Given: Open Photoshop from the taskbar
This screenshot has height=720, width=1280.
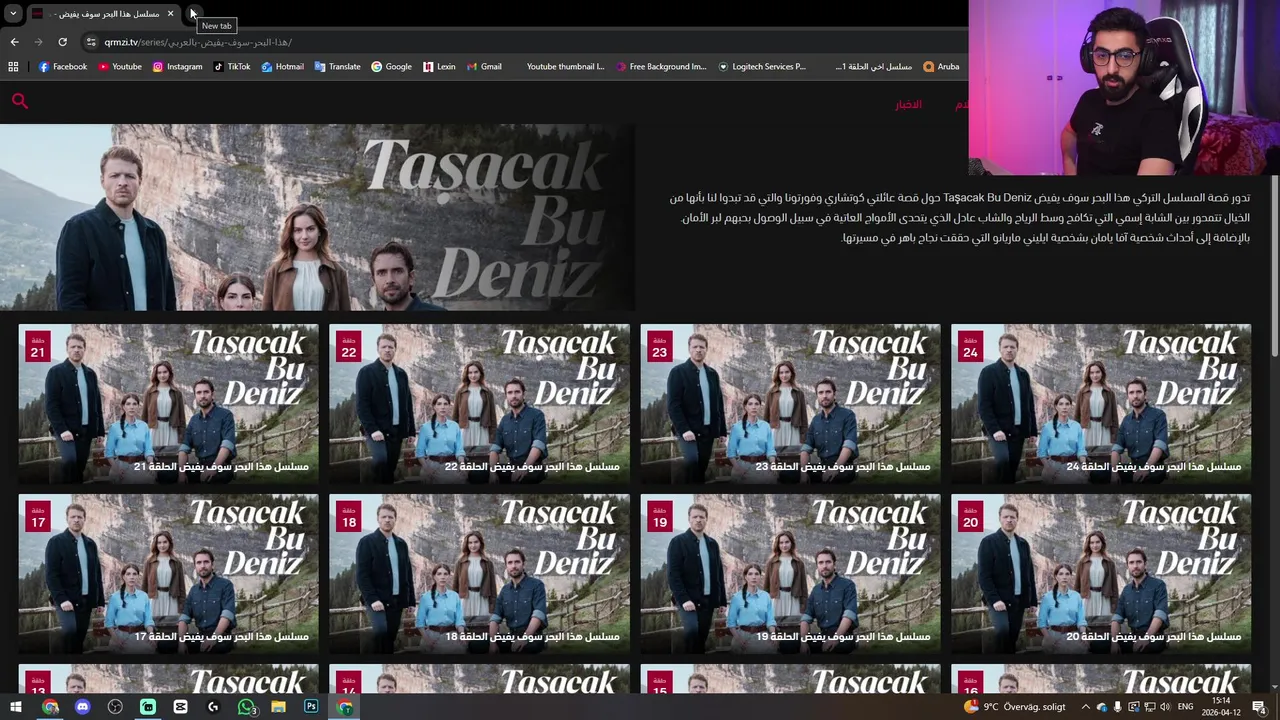Looking at the screenshot, I should tap(311, 707).
